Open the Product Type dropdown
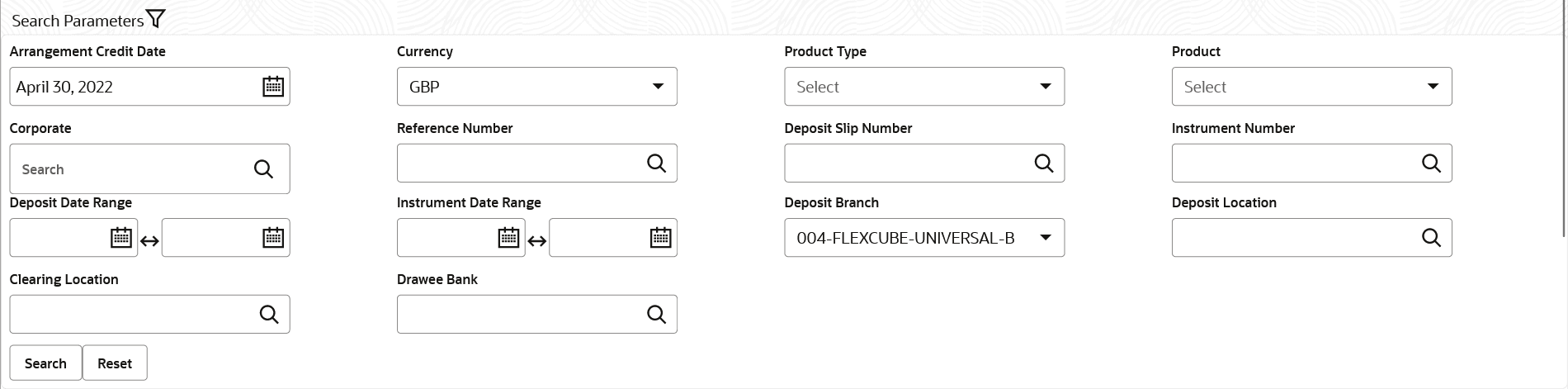The image size is (1568, 389). pos(1045,87)
